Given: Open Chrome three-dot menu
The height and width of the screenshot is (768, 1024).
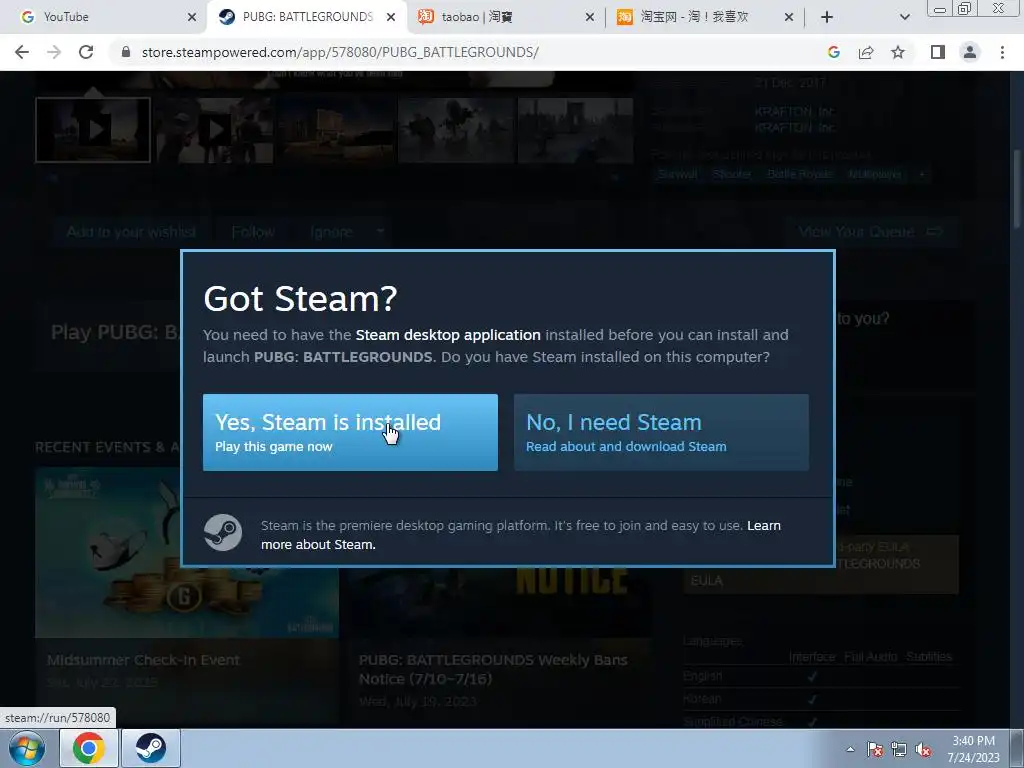Looking at the screenshot, I should click(1002, 52).
